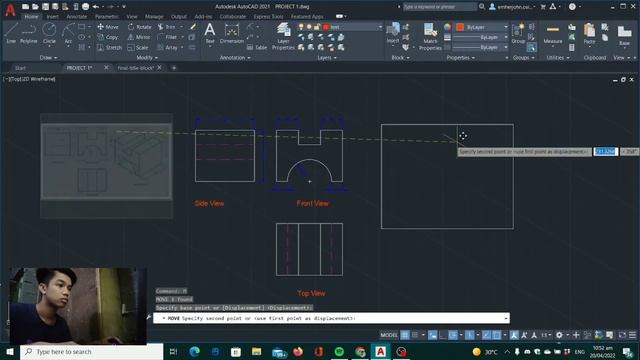Click the AutoCAD application menu logo
The height and width of the screenshot is (360, 640).
coord(11,10)
